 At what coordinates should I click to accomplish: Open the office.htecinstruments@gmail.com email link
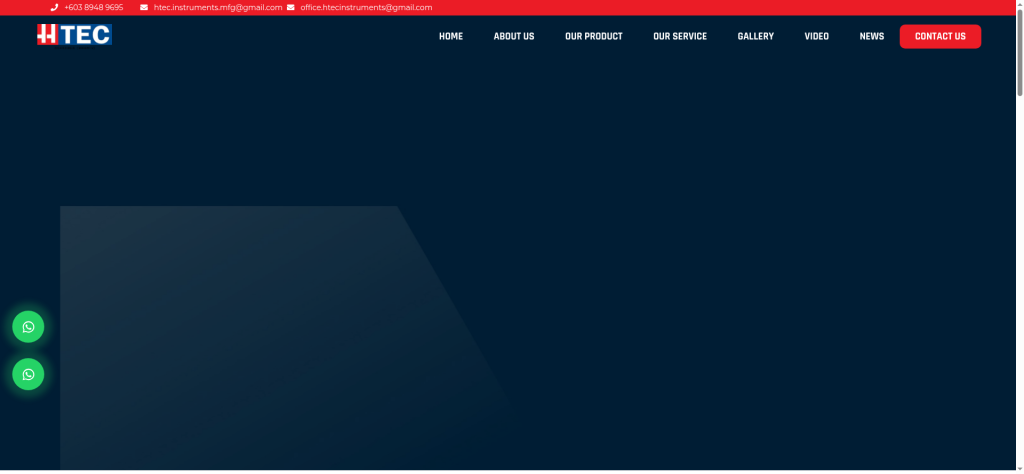coord(366,7)
